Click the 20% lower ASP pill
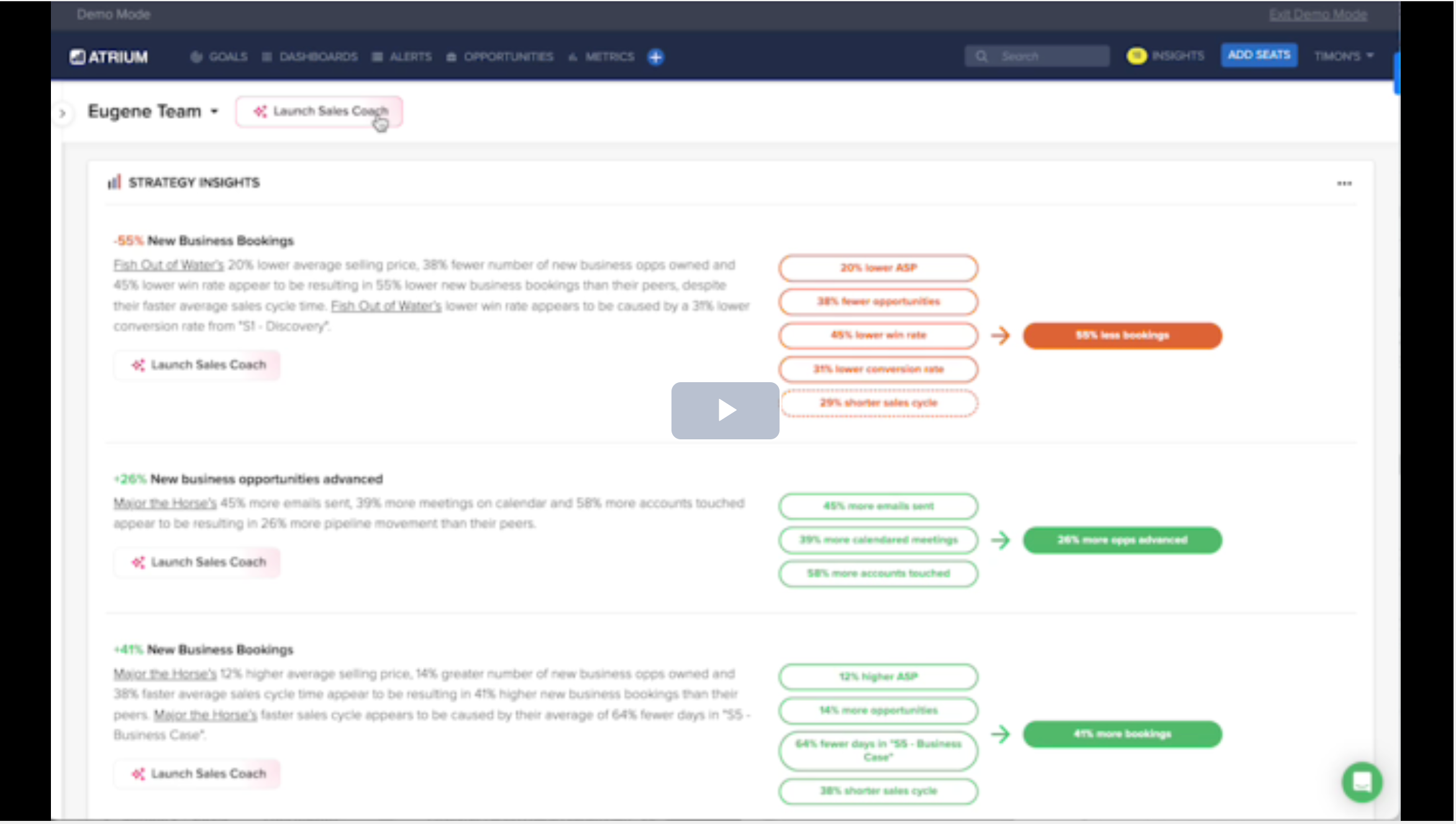This screenshot has height=824, width=1456. [878, 268]
